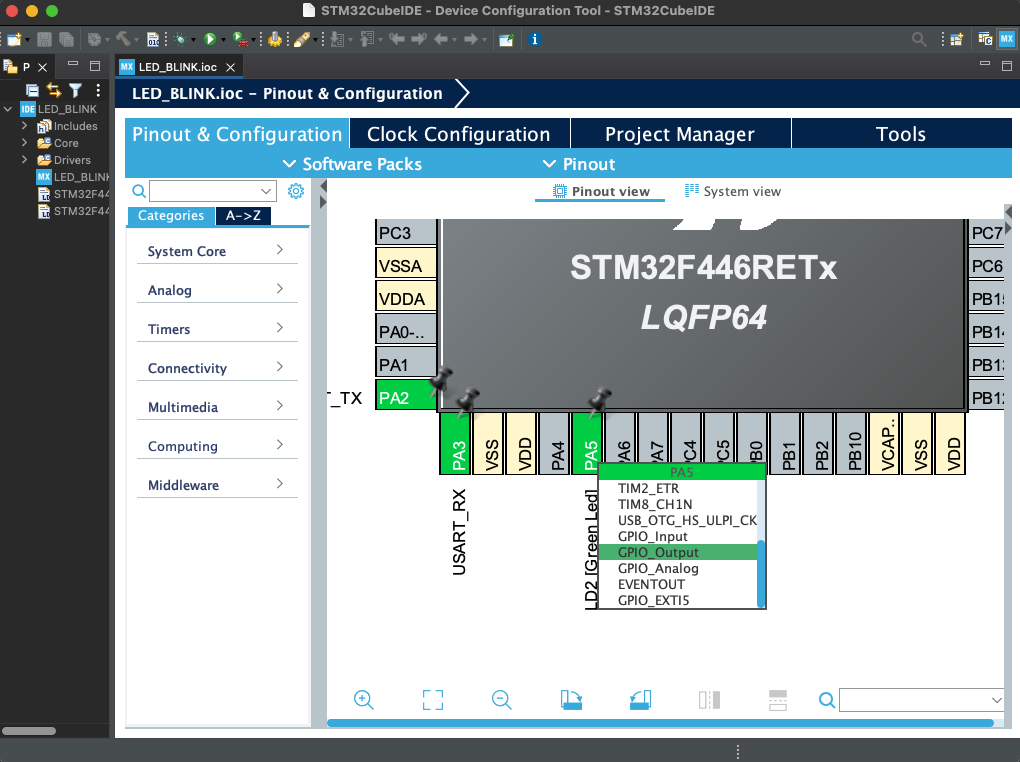Click Open Perspective icon in toolbar
The width and height of the screenshot is (1020, 762).
956,40
